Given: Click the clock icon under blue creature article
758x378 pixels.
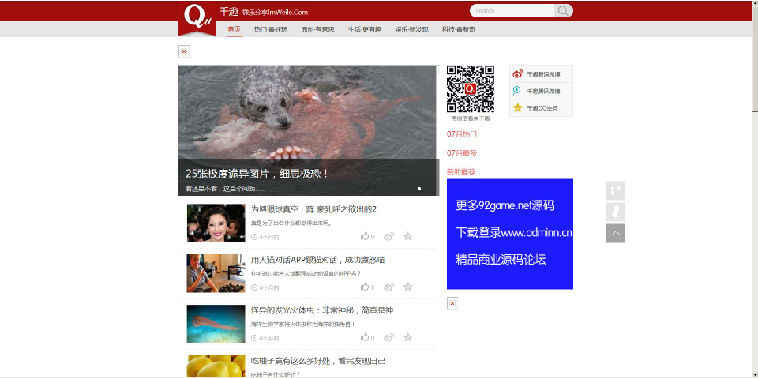Looking at the screenshot, I should click(x=254, y=338).
